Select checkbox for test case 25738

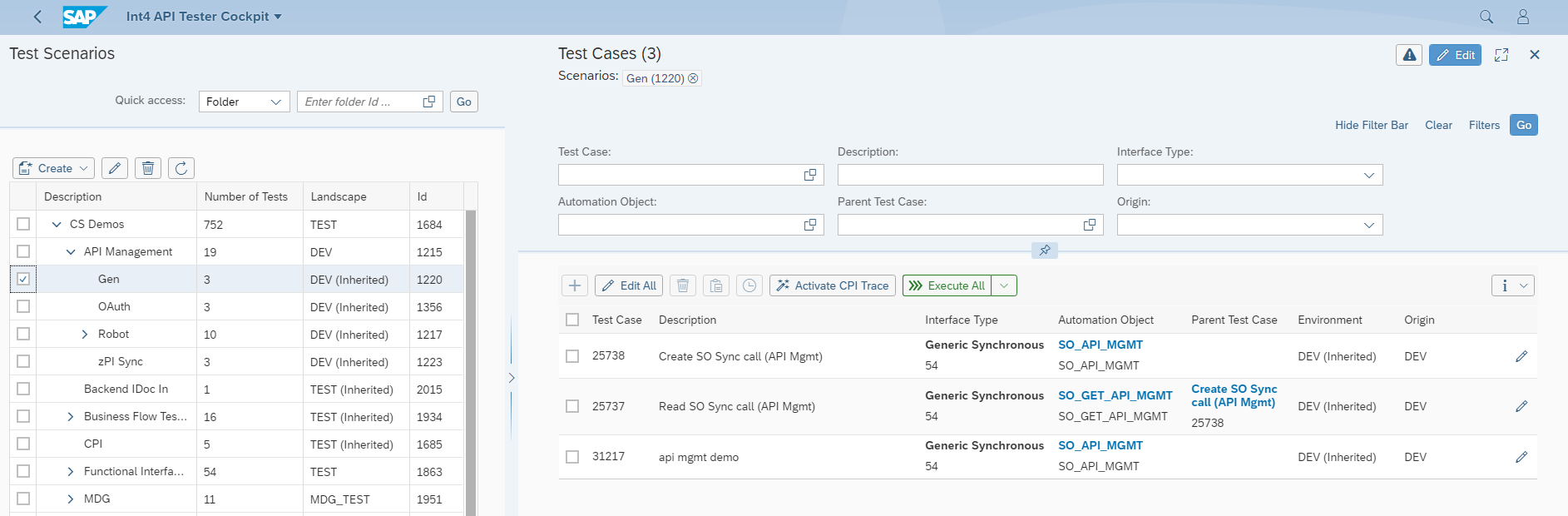572,356
